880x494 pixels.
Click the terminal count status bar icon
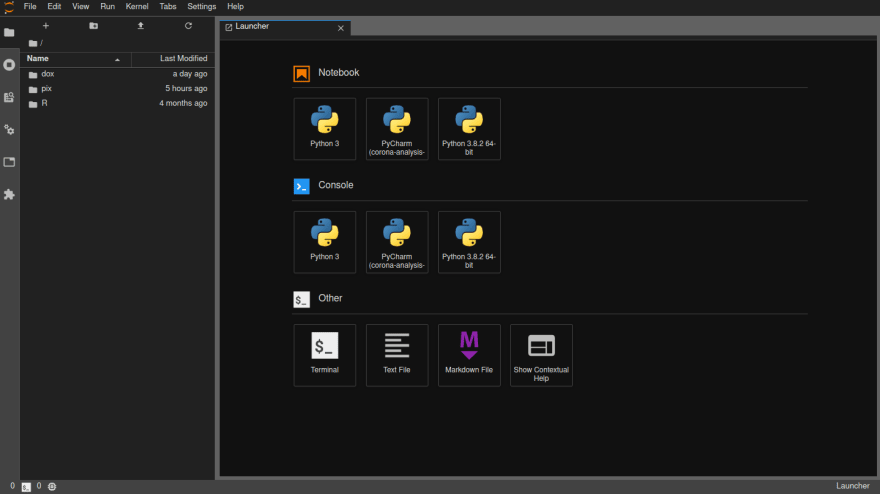26,487
